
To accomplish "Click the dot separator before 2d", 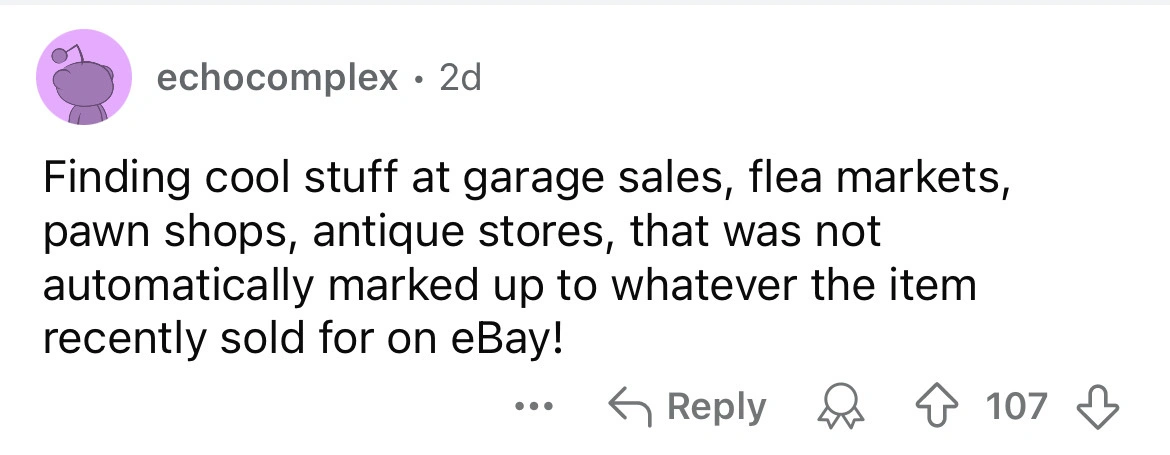I will pos(420,78).
